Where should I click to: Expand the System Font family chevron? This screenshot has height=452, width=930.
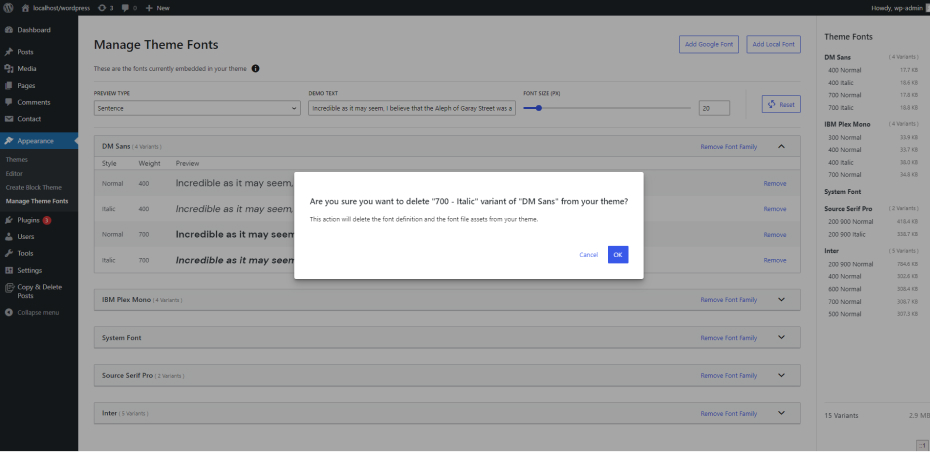click(x=781, y=338)
